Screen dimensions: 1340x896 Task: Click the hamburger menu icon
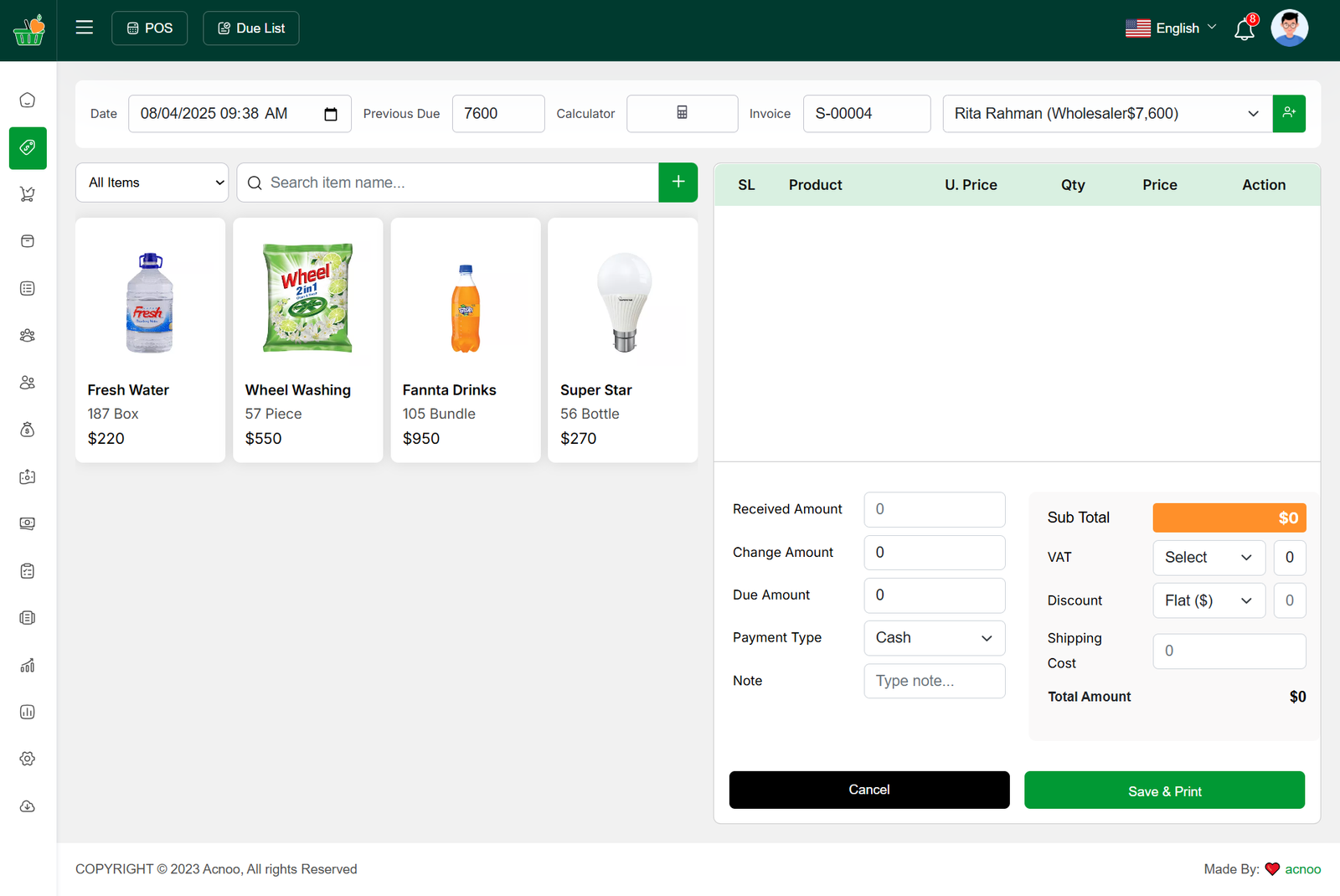click(x=84, y=28)
